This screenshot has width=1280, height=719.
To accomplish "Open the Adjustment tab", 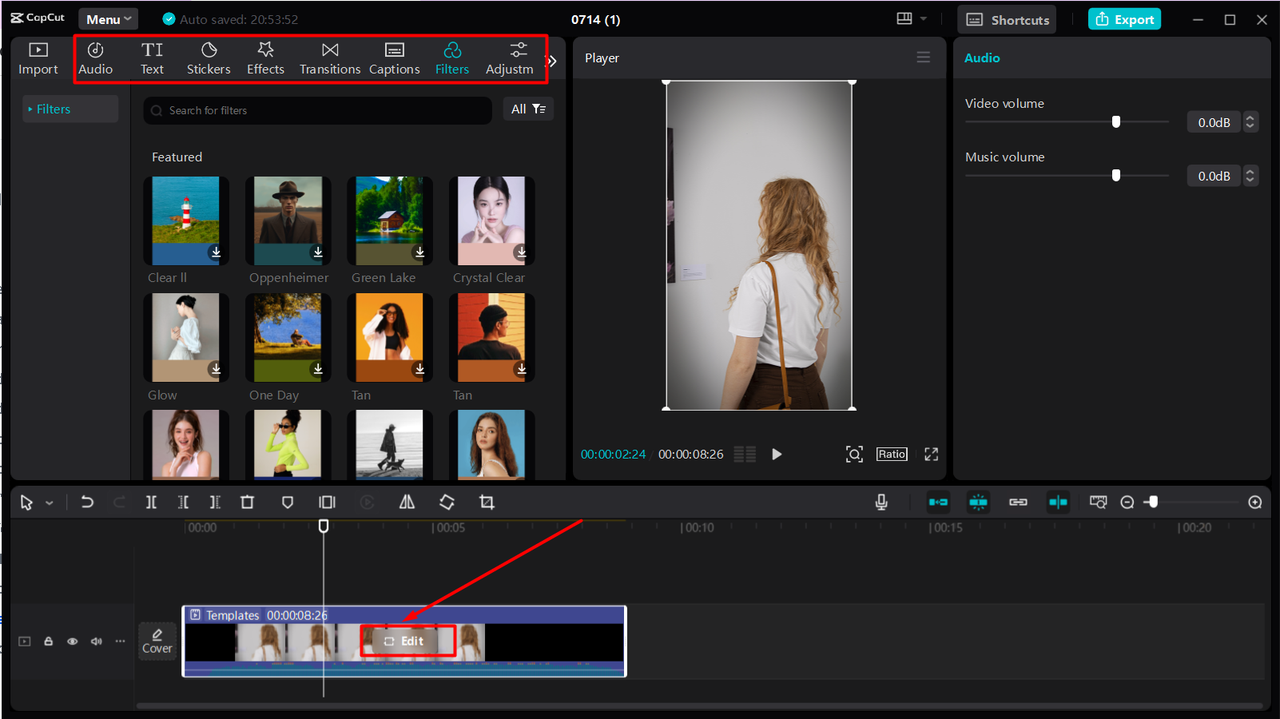I will pyautogui.click(x=510, y=58).
